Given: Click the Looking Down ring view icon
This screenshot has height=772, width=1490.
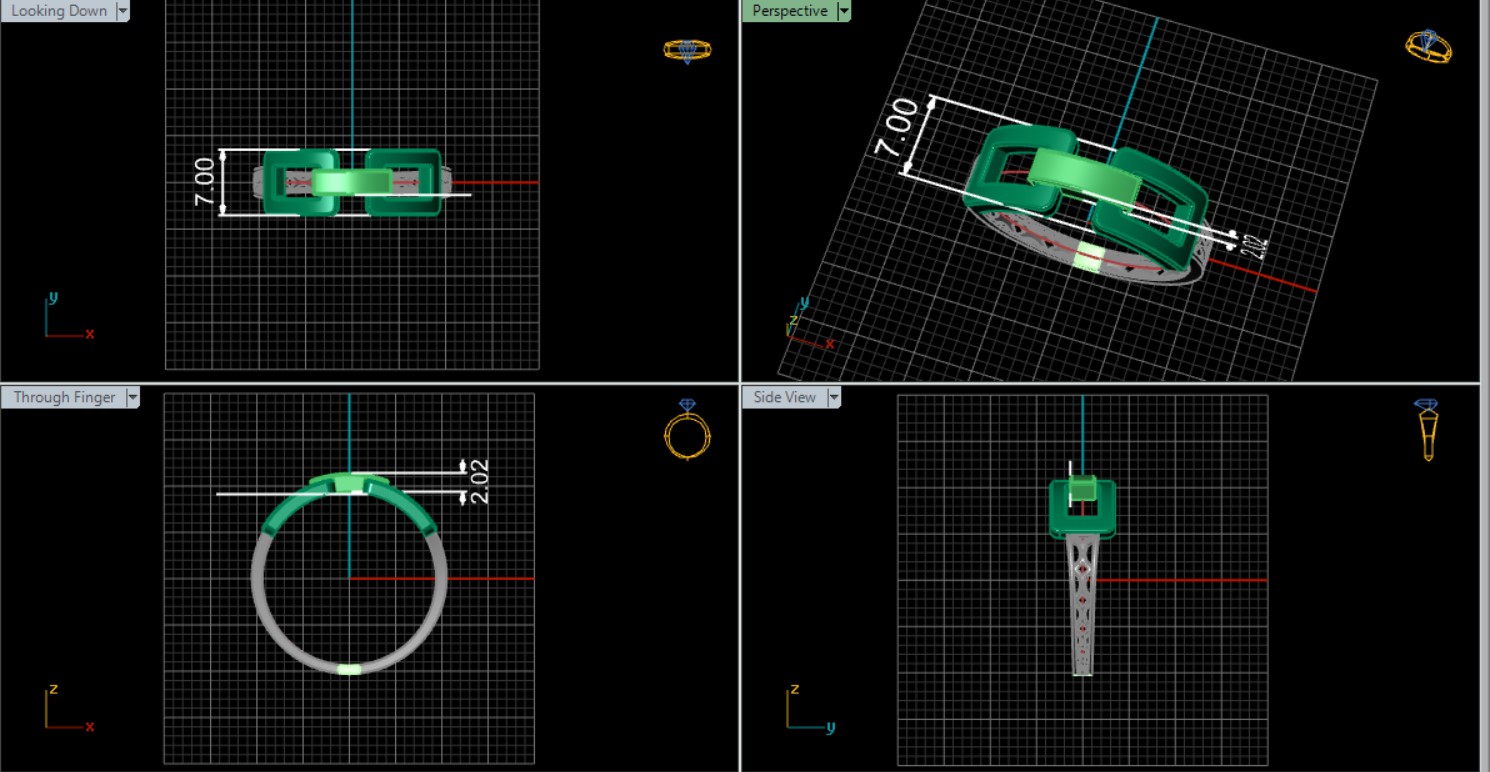Looking at the screenshot, I should click(x=687, y=50).
